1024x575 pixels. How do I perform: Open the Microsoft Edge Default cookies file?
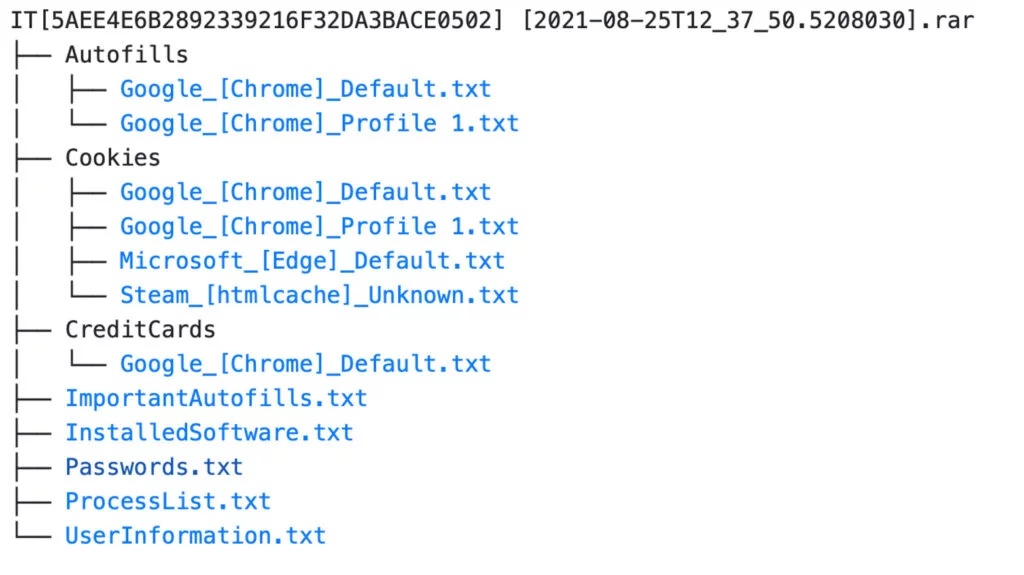312,261
